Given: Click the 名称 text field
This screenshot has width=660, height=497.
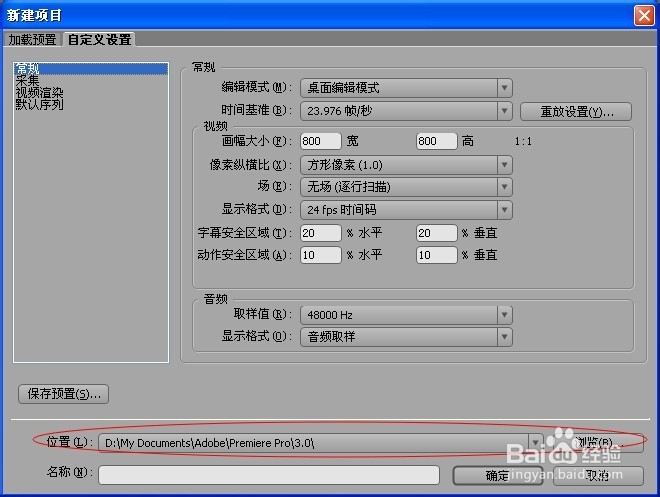Looking at the screenshot, I should pos(269,475).
